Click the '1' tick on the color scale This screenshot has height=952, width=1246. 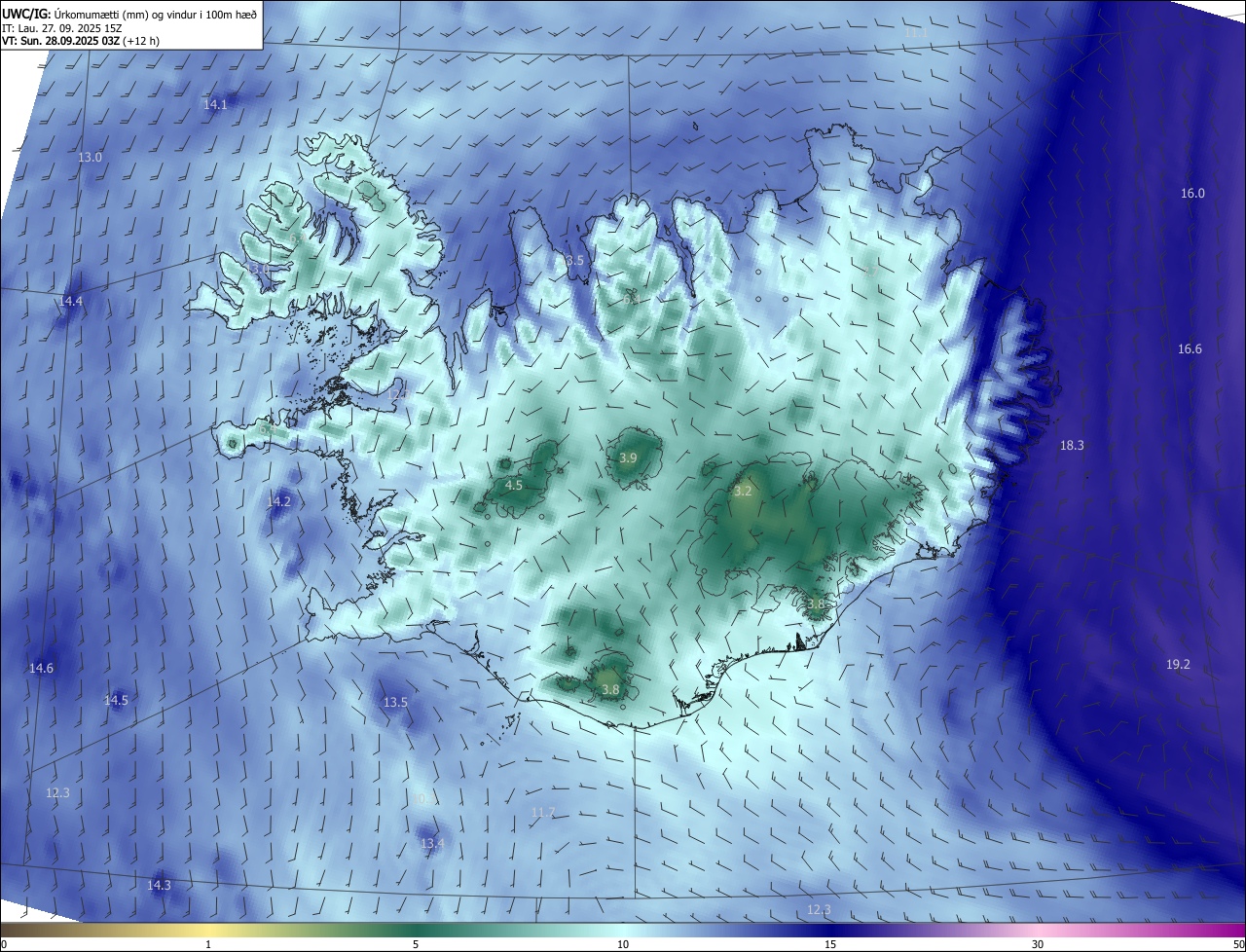click(x=208, y=944)
